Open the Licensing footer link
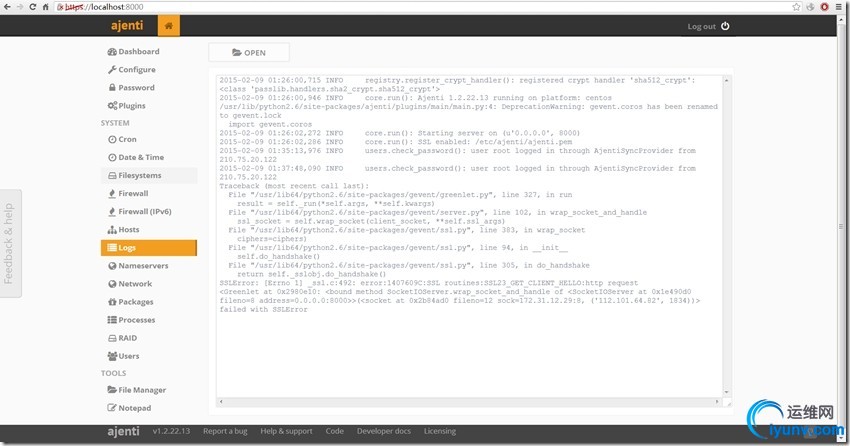 [x=440, y=431]
